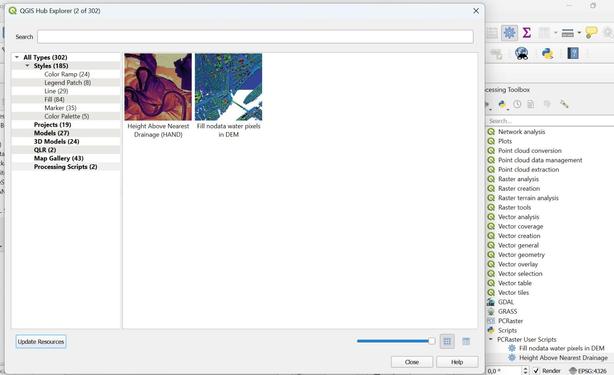Select the Styles (185) row label
The image size is (614, 375).
coord(51,66)
